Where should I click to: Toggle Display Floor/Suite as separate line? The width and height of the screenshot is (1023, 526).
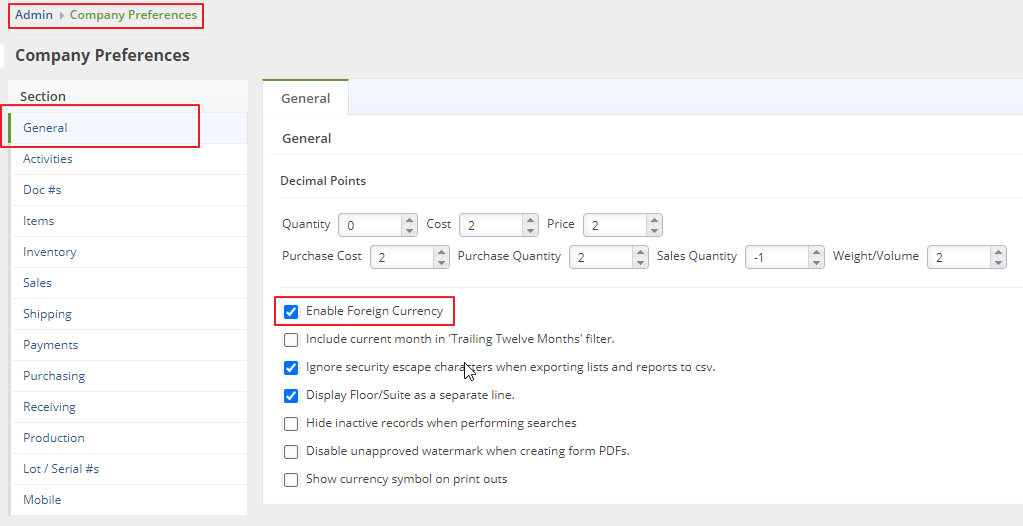click(x=291, y=396)
